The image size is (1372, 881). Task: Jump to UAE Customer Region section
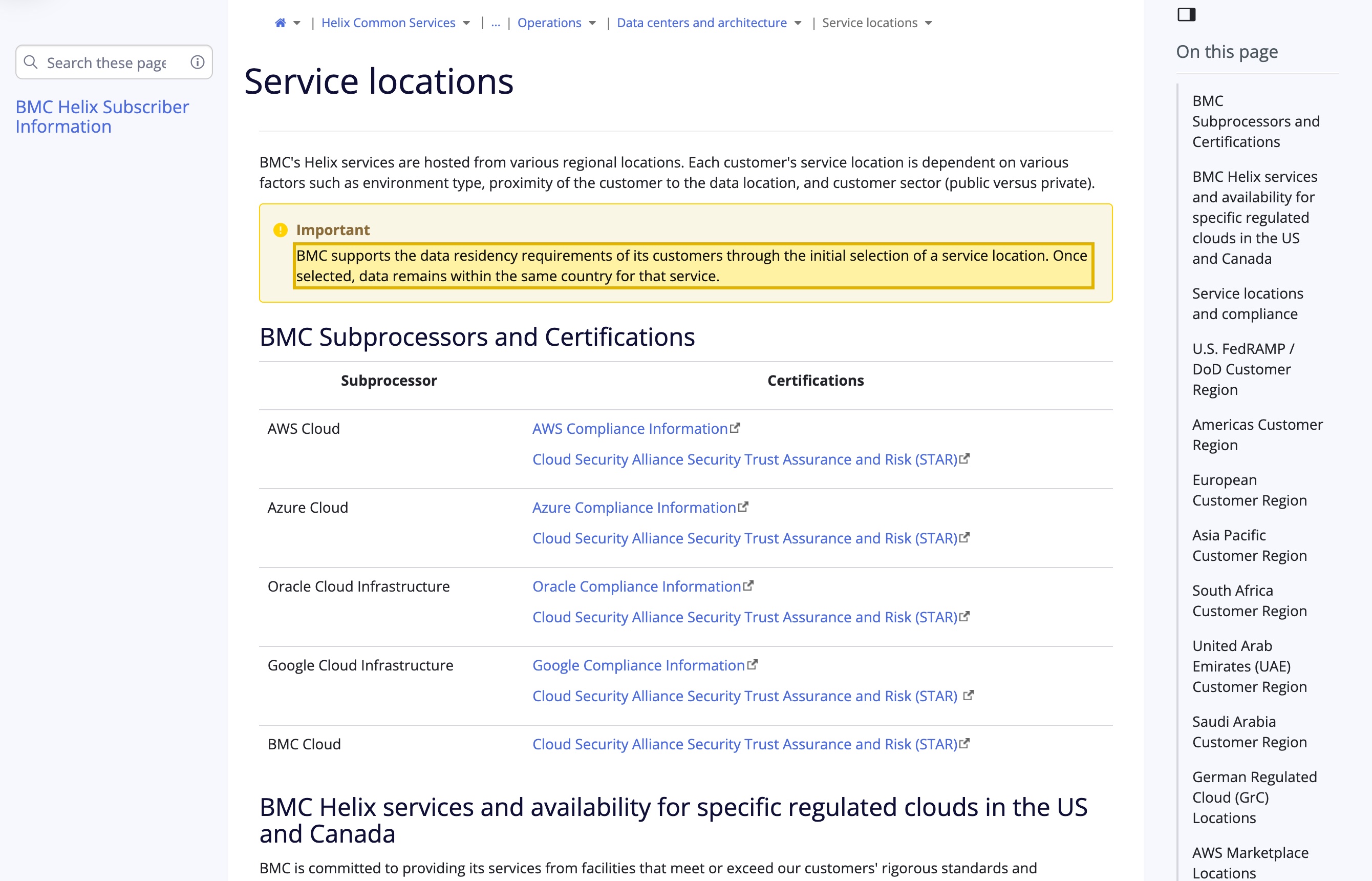(x=1249, y=666)
